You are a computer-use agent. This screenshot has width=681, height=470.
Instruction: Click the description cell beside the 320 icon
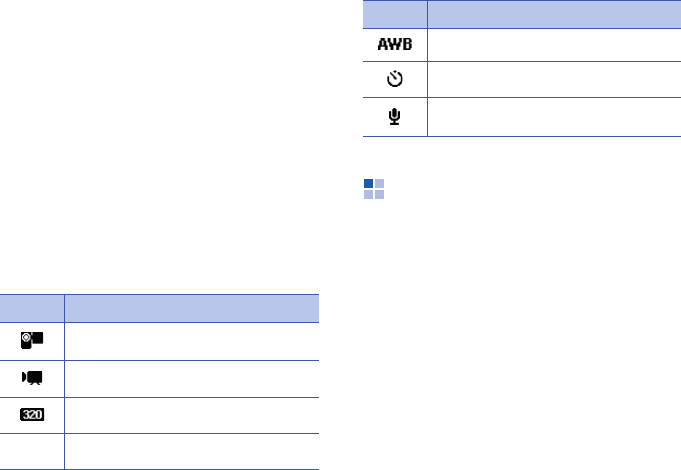pos(191,414)
